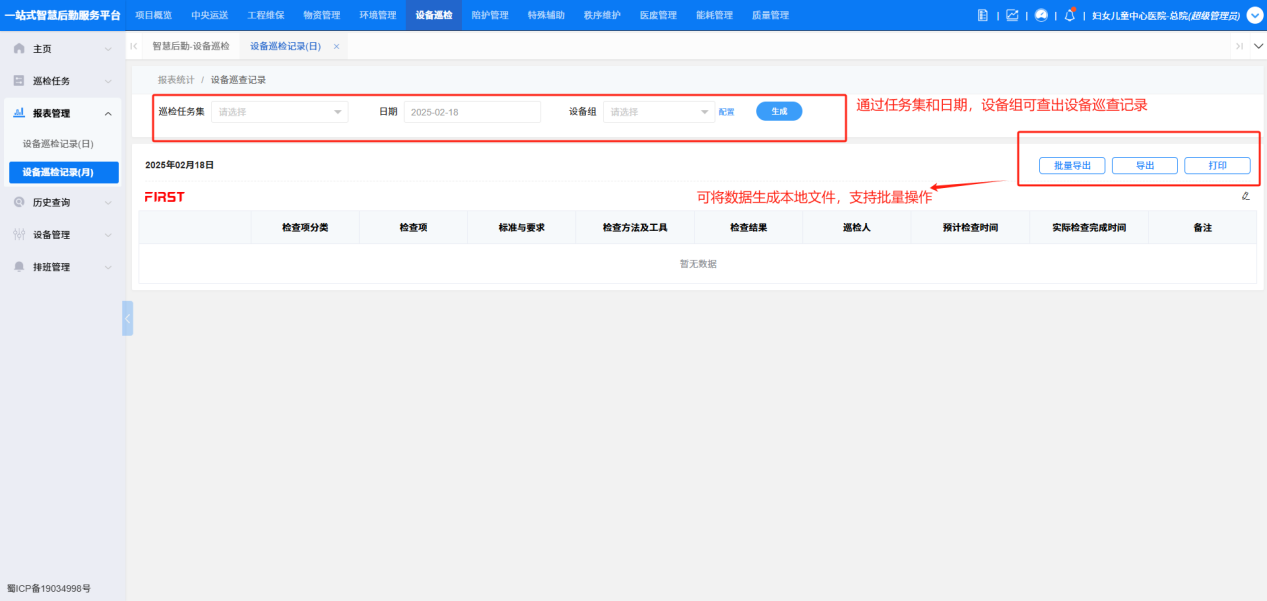
Task: Click the 日期 field showing 2025-02-18
Action: 472,112
